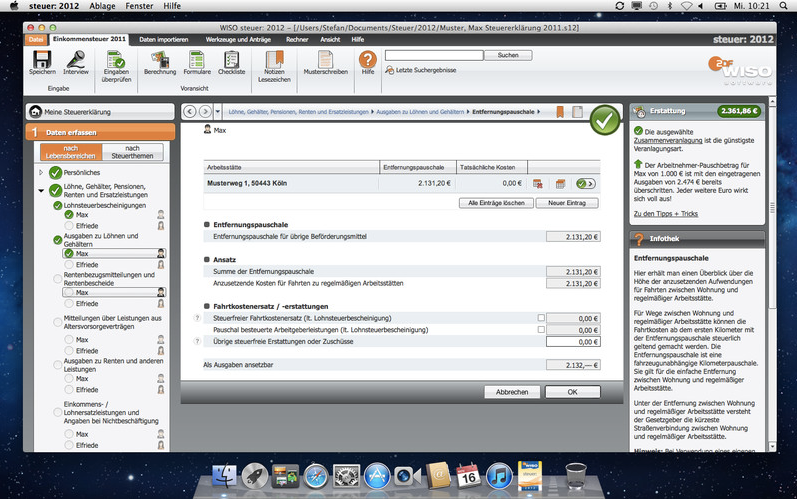Viewport: 797px width, 499px height.
Task: Open Zu den Tipps + Tricks link
Action: pos(665,214)
